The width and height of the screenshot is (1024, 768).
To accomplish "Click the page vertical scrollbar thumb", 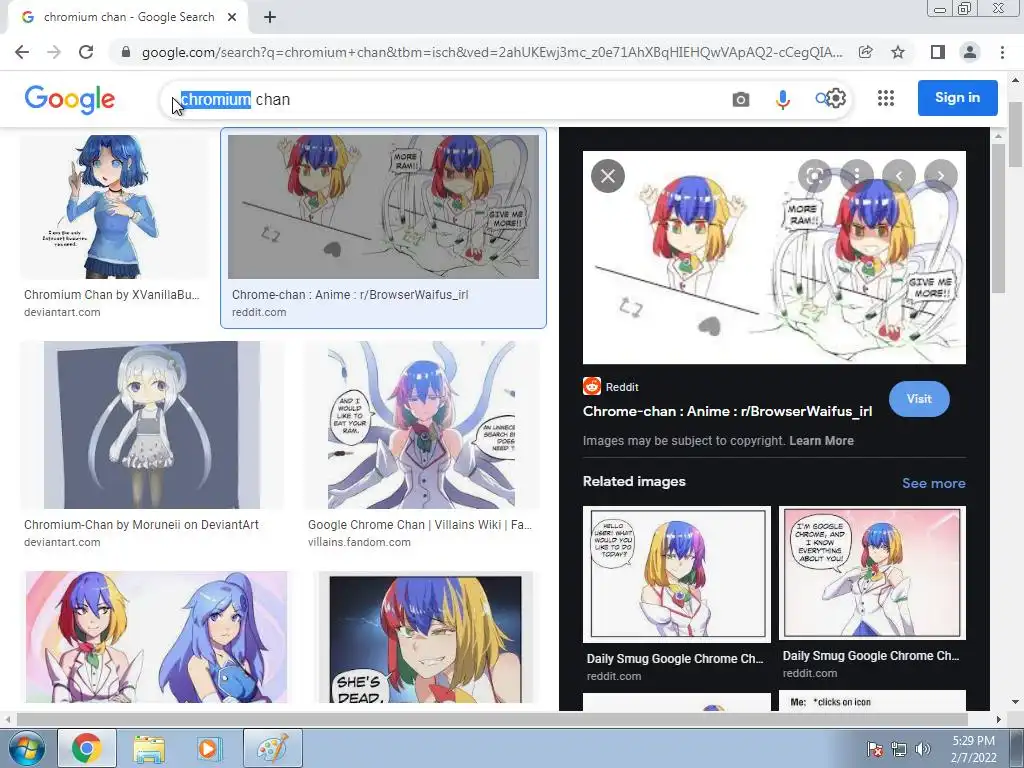I will tap(1016, 134).
